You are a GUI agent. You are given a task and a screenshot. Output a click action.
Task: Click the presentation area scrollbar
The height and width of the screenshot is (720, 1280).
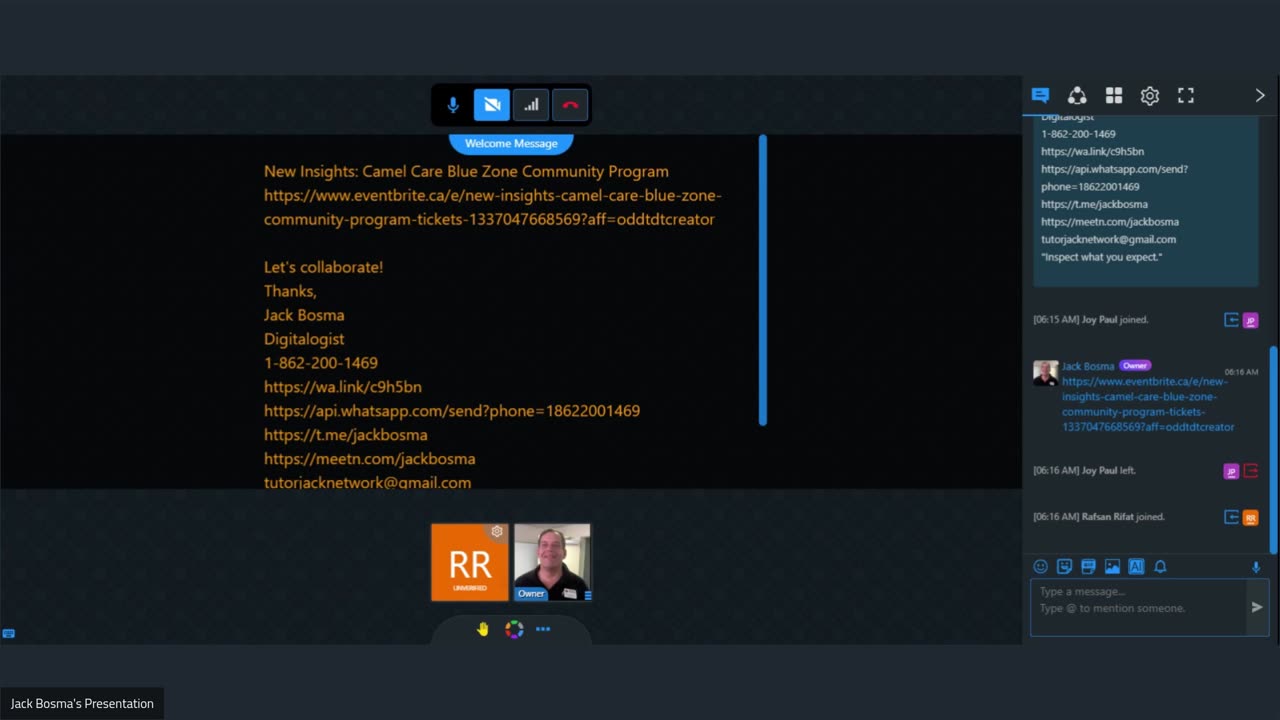[x=763, y=280]
